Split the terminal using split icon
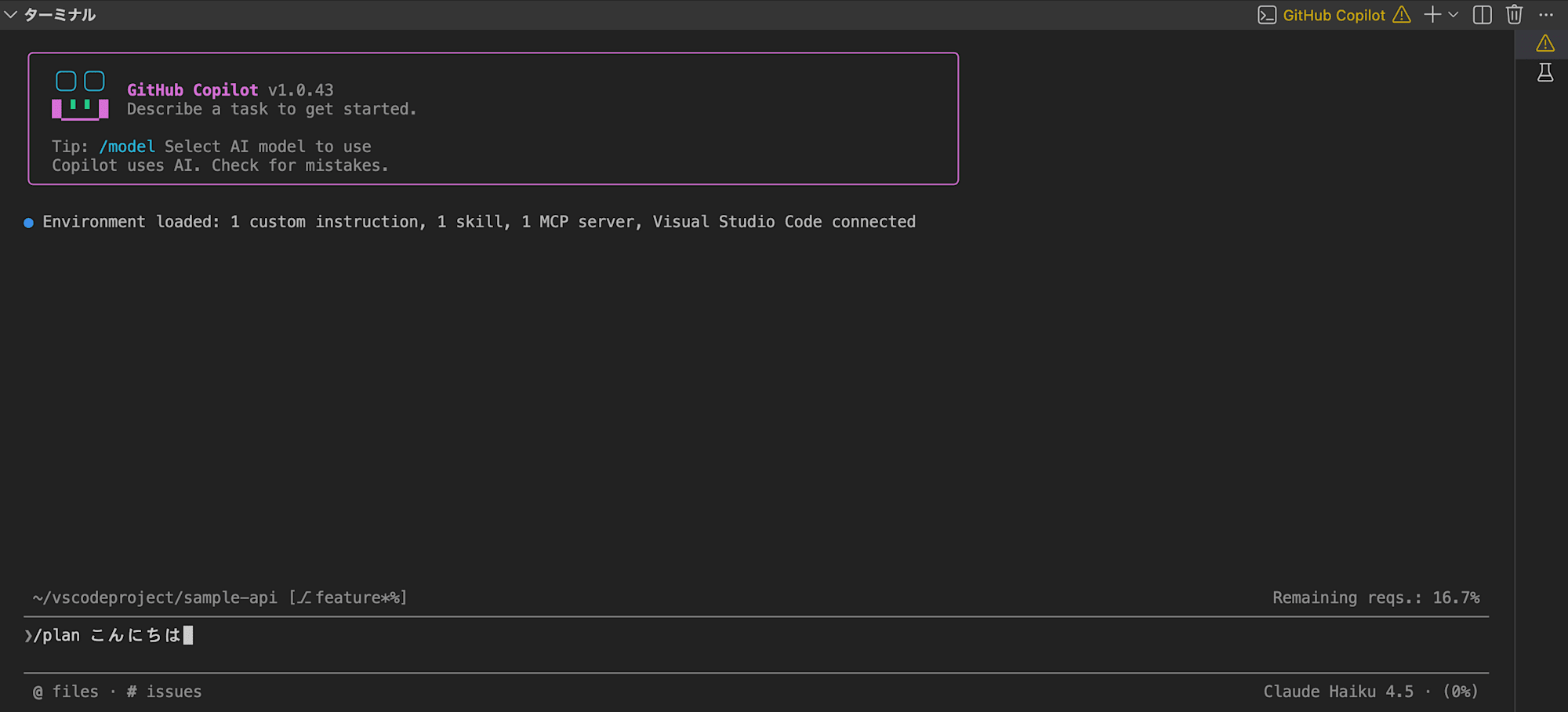 pos(1483,15)
